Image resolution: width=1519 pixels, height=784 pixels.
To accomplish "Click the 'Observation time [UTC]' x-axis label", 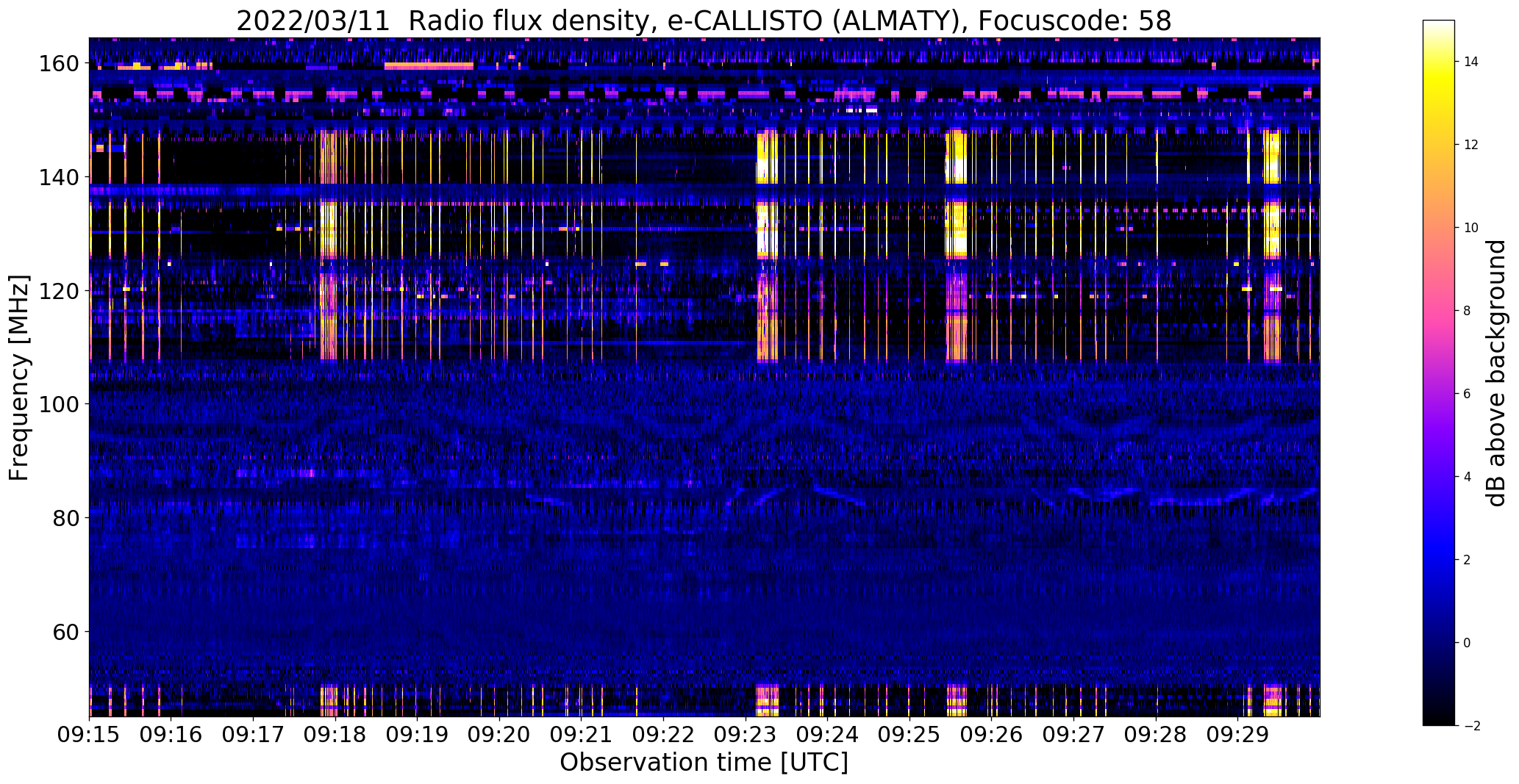I will pyautogui.click(x=704, y=762).
